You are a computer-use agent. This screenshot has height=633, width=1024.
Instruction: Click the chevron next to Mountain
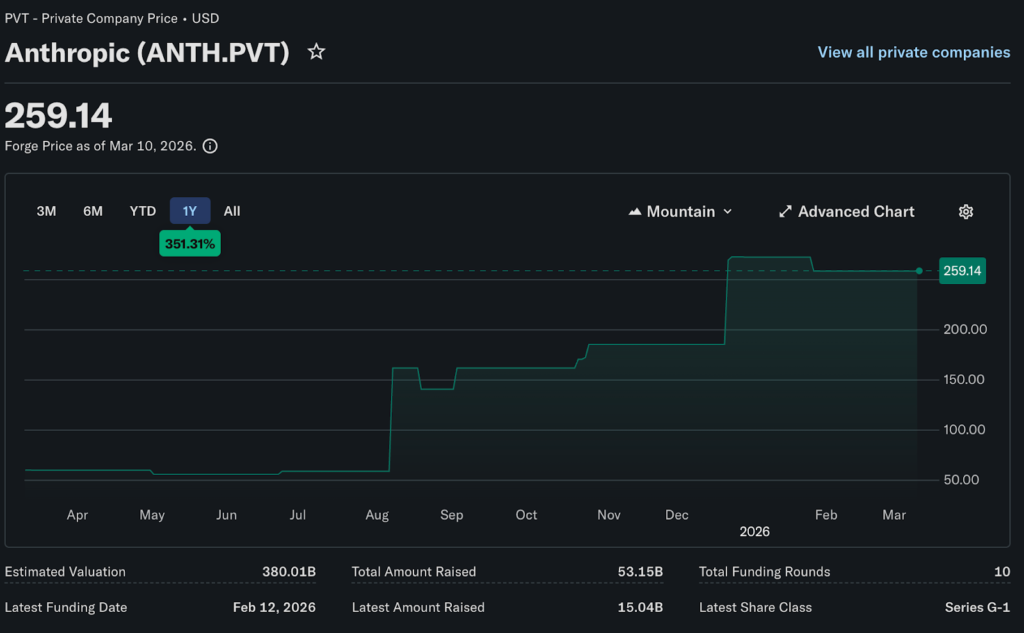[727, 212]
